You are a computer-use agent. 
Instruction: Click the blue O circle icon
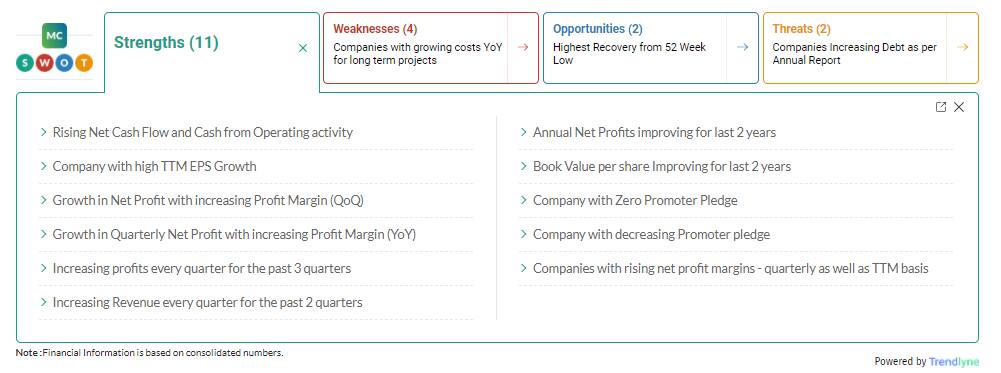click(x=64, y=63)
